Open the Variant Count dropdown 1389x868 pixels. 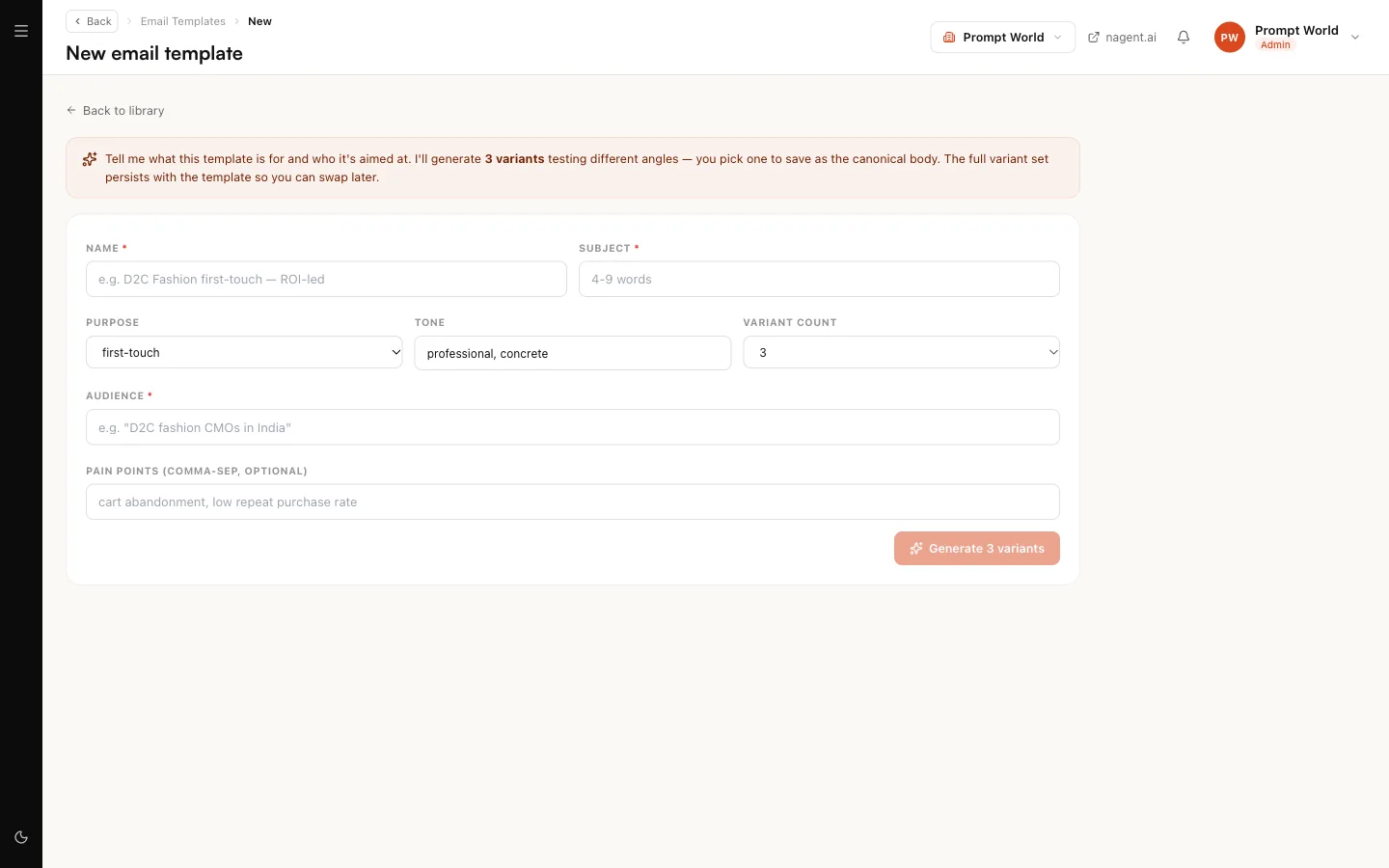point(901,353)
